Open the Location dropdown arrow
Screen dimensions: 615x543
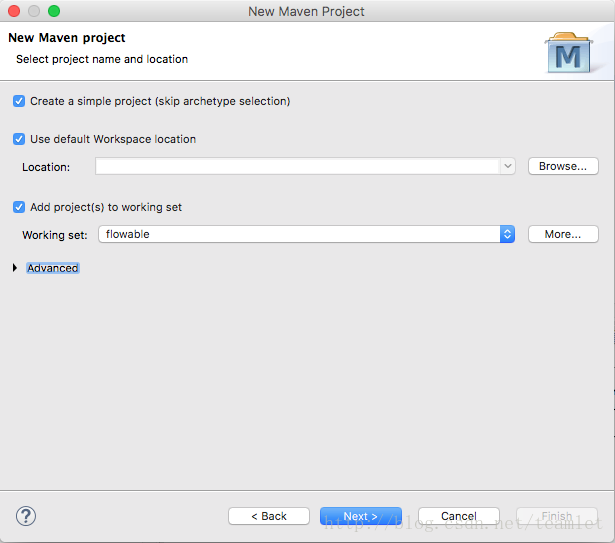point(508,166)
